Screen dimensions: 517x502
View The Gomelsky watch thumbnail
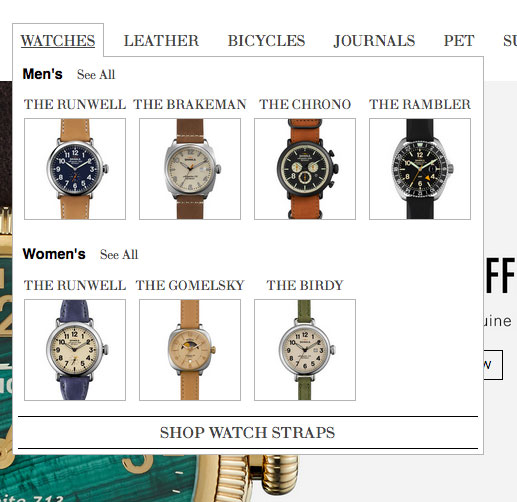click(190, 350)
